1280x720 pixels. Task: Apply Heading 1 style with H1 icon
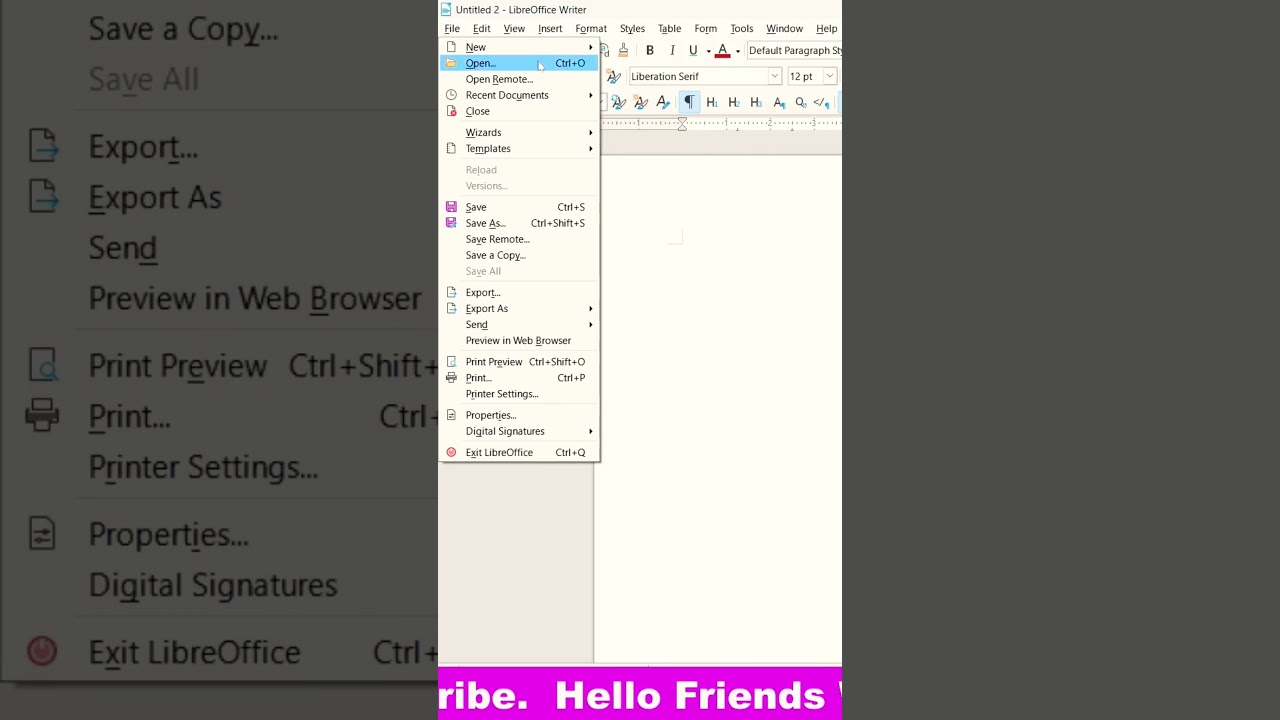pos(712,102)
